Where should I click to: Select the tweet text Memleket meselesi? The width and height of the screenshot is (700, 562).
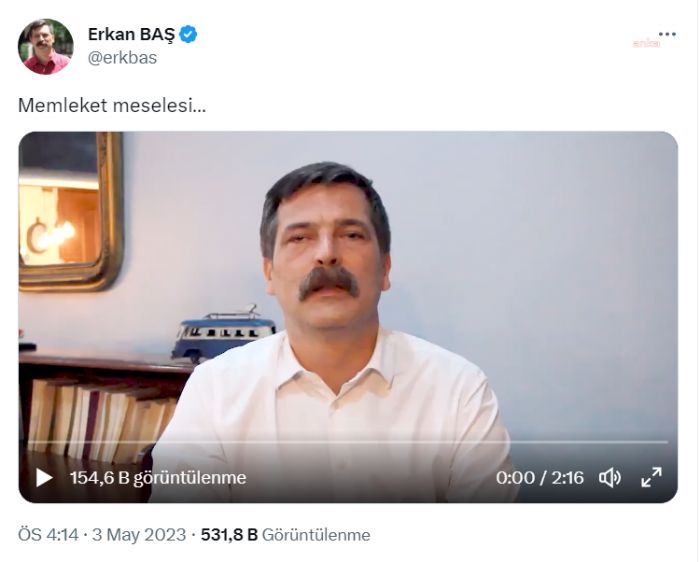[x=112, y=106]
